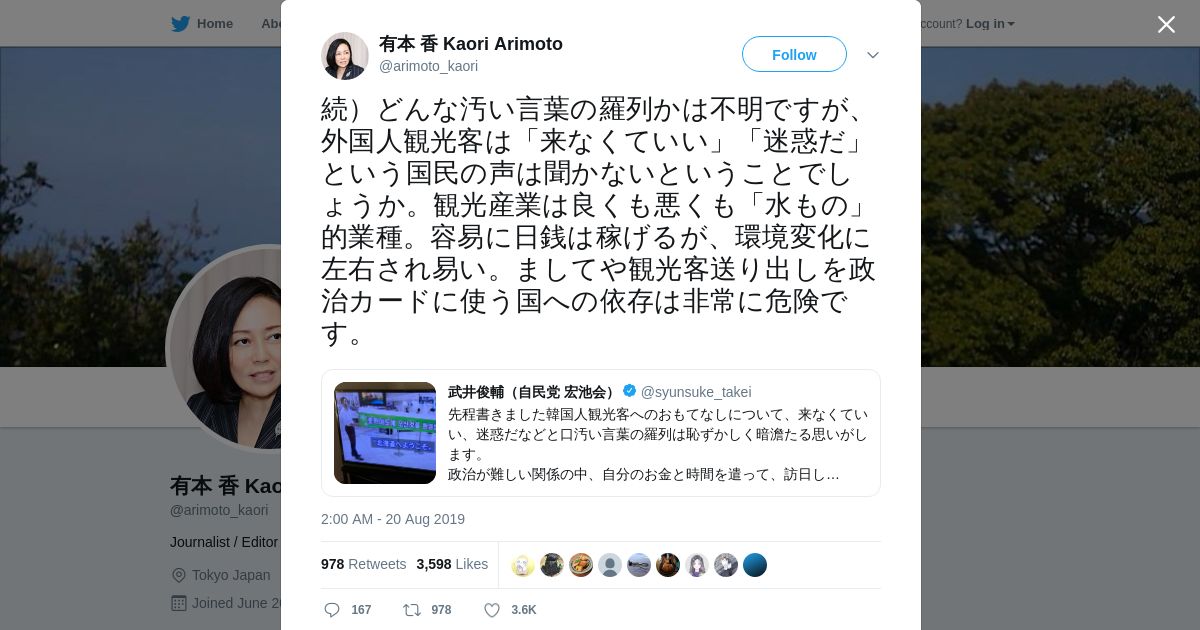
Task: Open the Twitter bird Home icon
Action: [180, 24]
